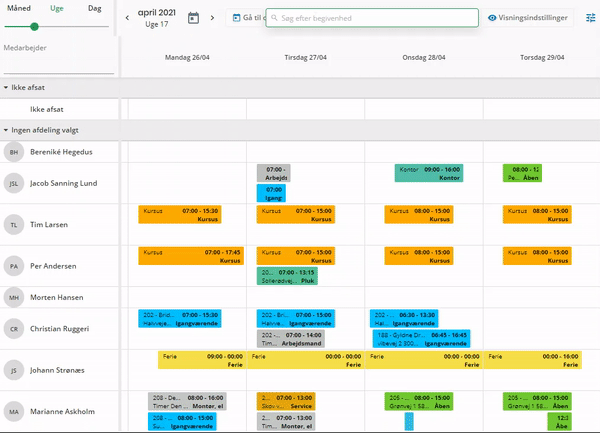Open filter settings sliders icon
Viewport: 600px width, 433px height.
[590, 18]
